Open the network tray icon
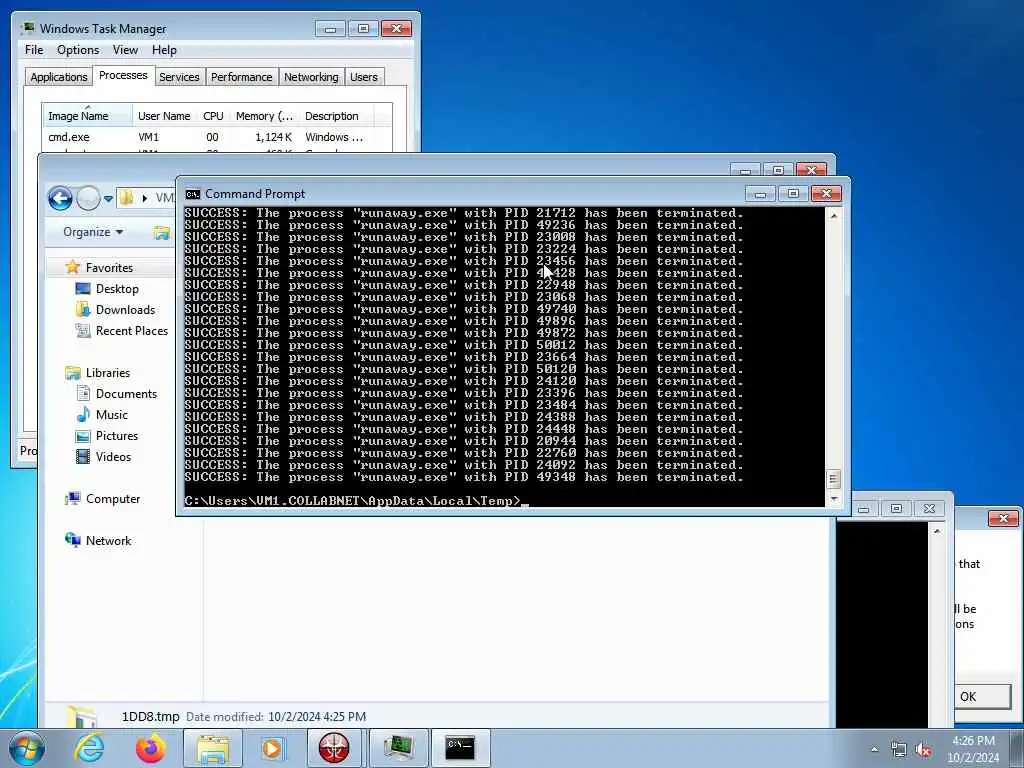This screenshot has height=768, width=1024. [x=899, y=750]
